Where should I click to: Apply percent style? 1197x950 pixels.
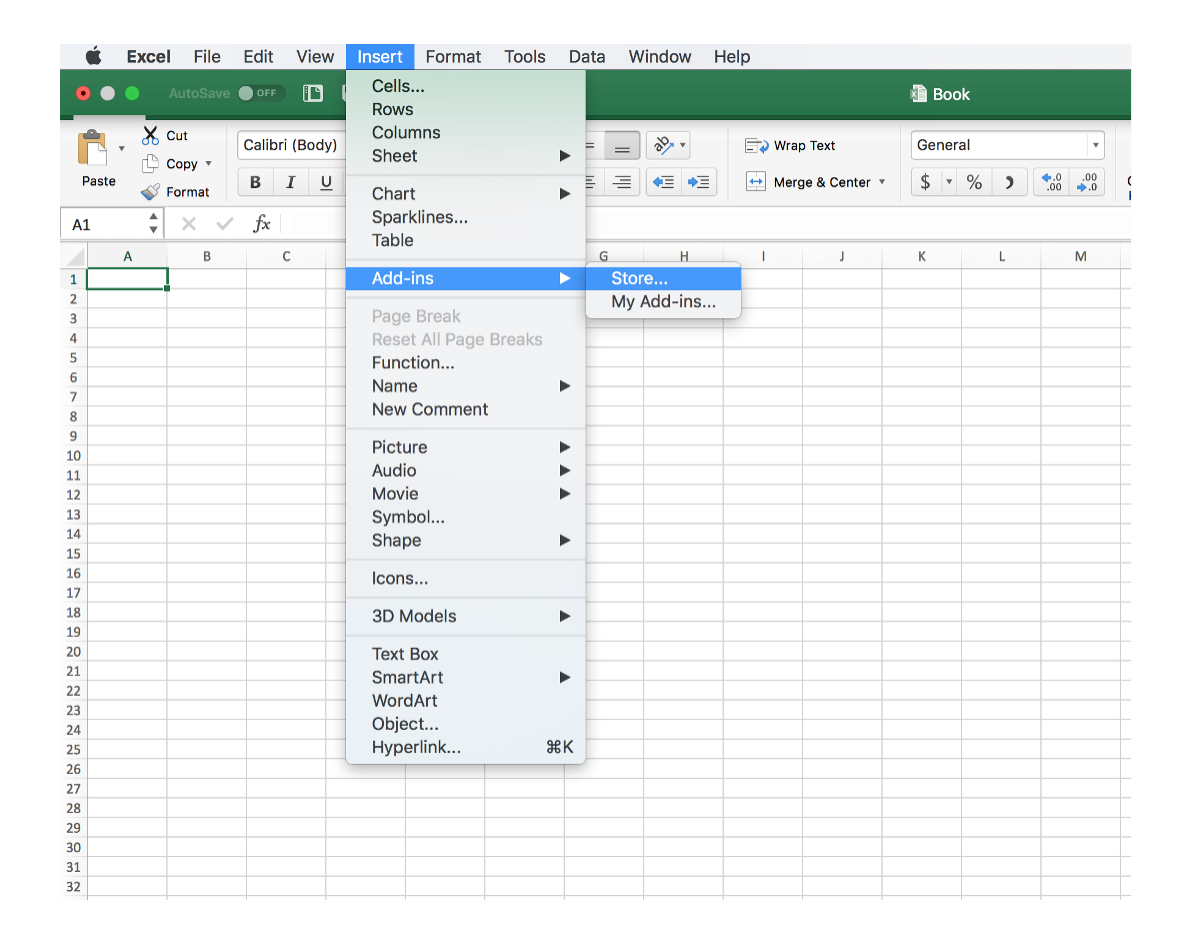(974, 183)
